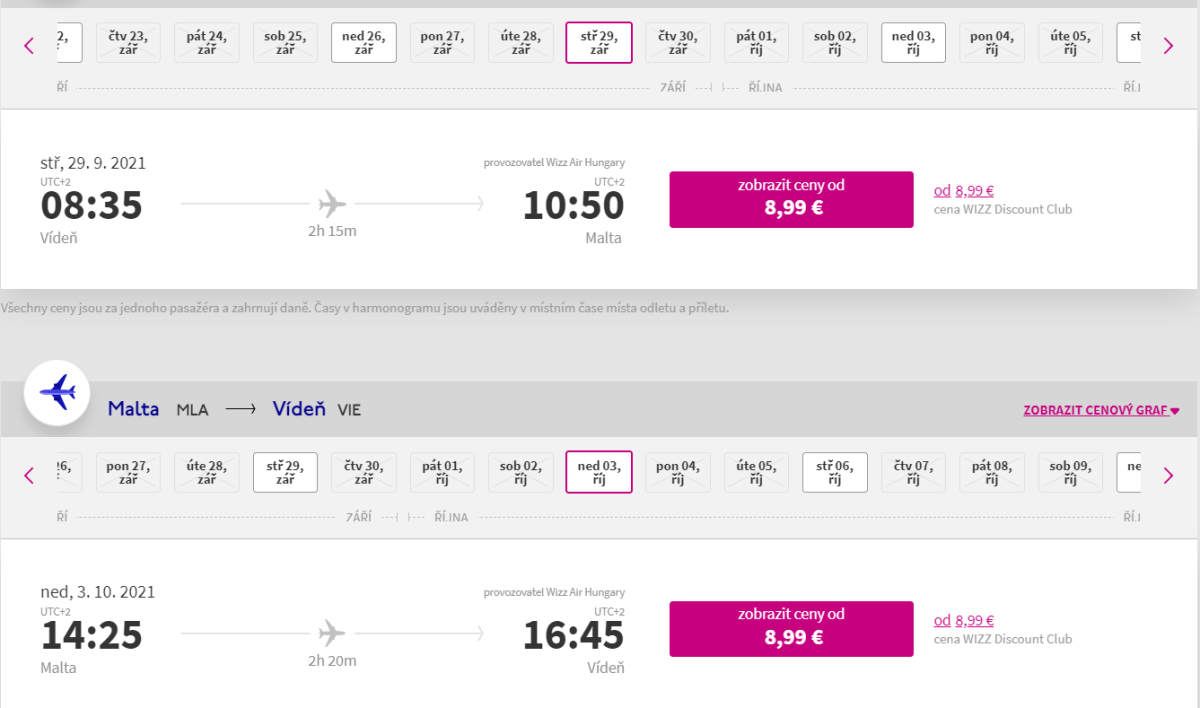This screenshot has width=1200, height=708.
Task: Click previous dates arrow in return date carousel
Action: click(29, 475)
